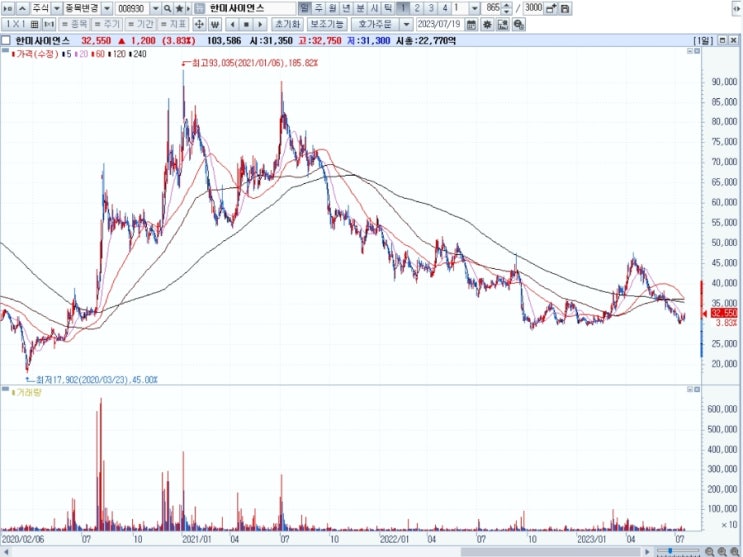Click the collapse up-arrow button in the toolbar
Viewport: 743px width, 557px height.
pos(23,9)
